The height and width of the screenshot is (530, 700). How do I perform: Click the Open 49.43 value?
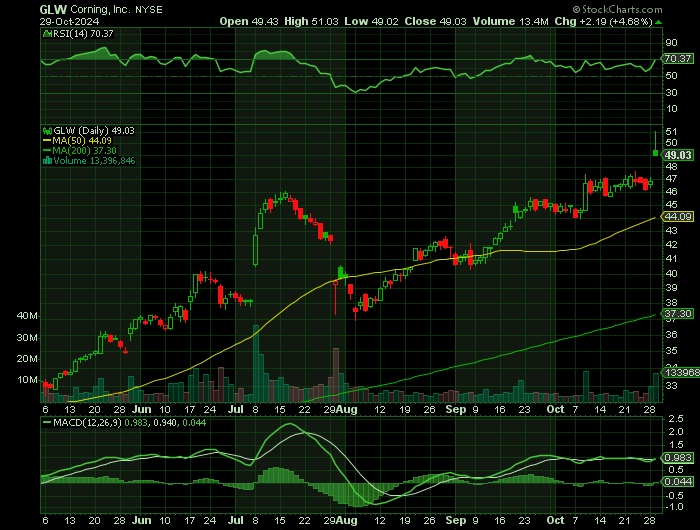(x=249, y=21)
